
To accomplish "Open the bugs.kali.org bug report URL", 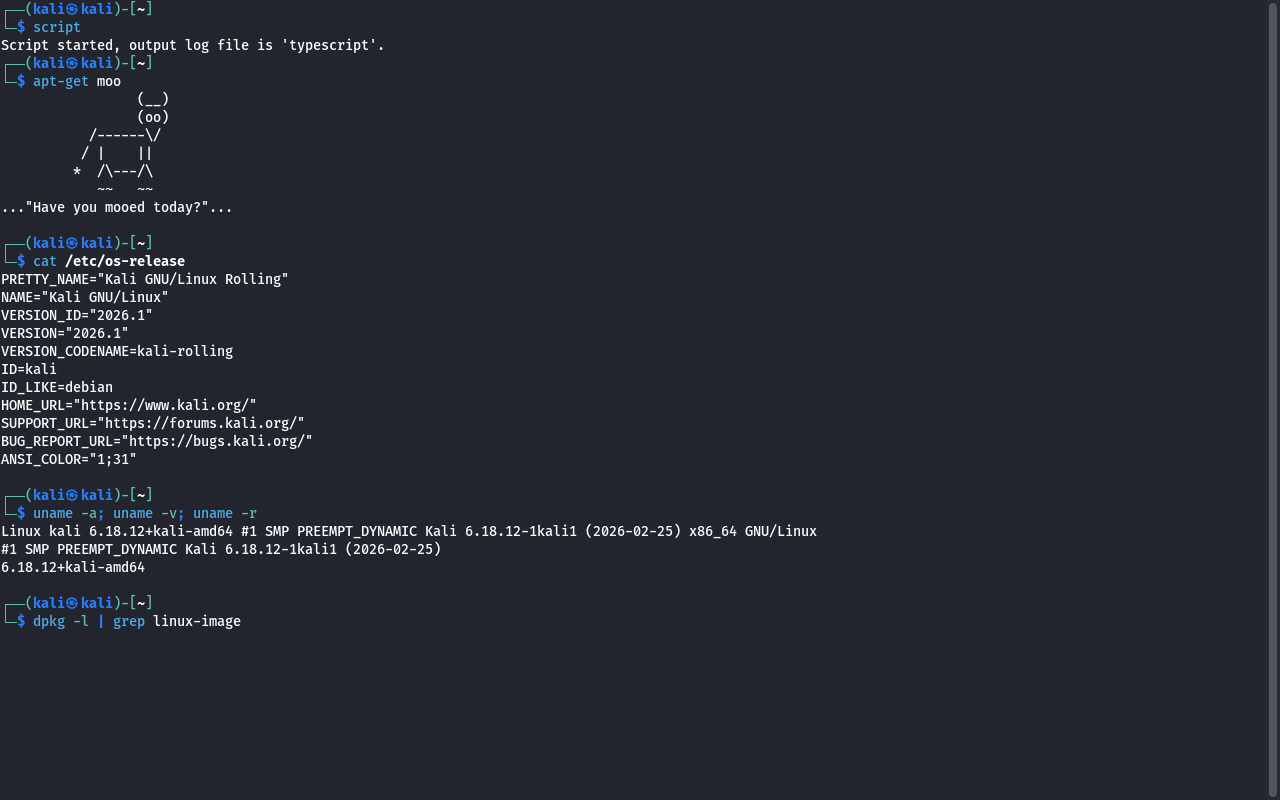I will point(216,441).
